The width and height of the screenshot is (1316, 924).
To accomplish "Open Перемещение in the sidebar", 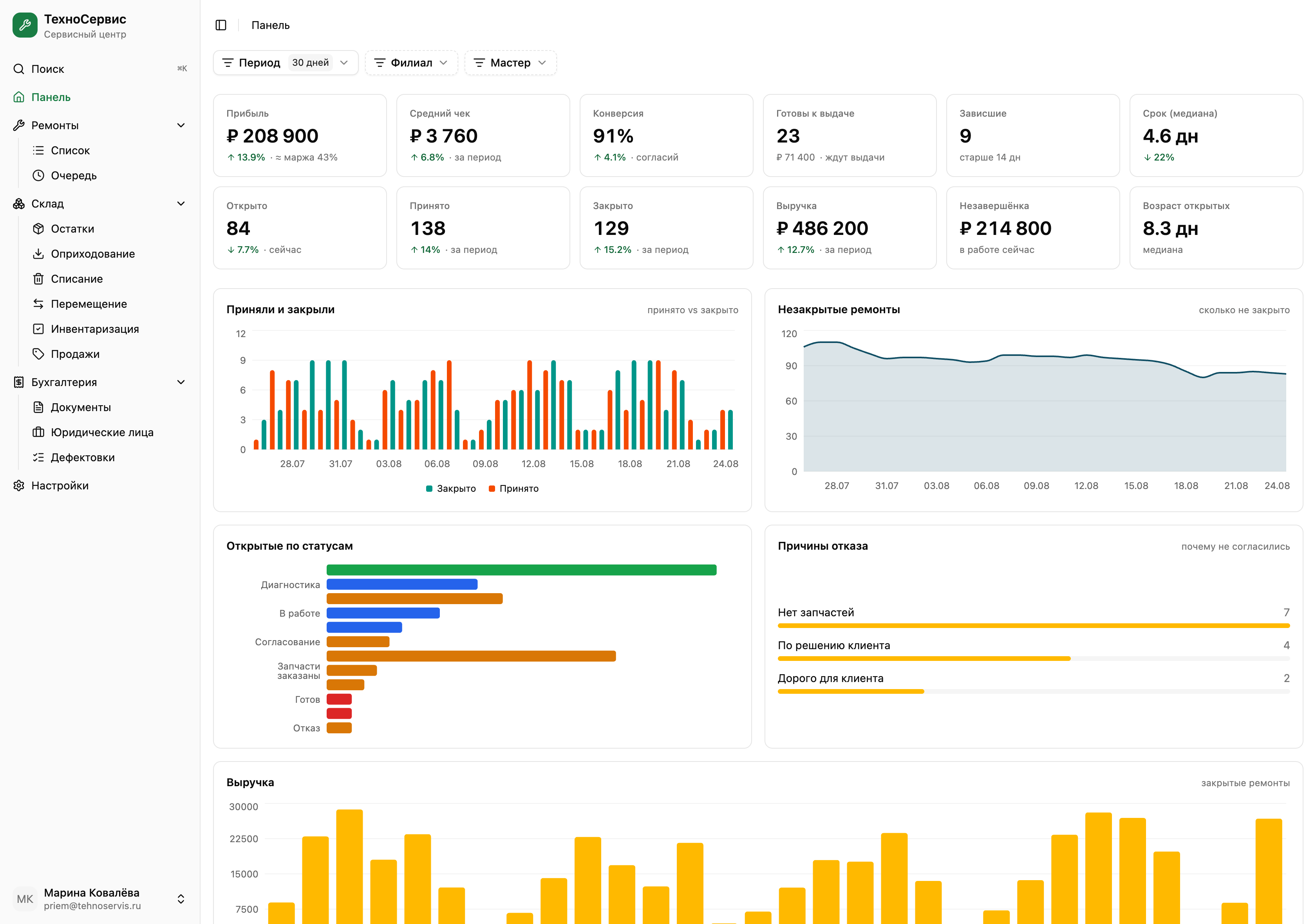I will click(109, 303).
